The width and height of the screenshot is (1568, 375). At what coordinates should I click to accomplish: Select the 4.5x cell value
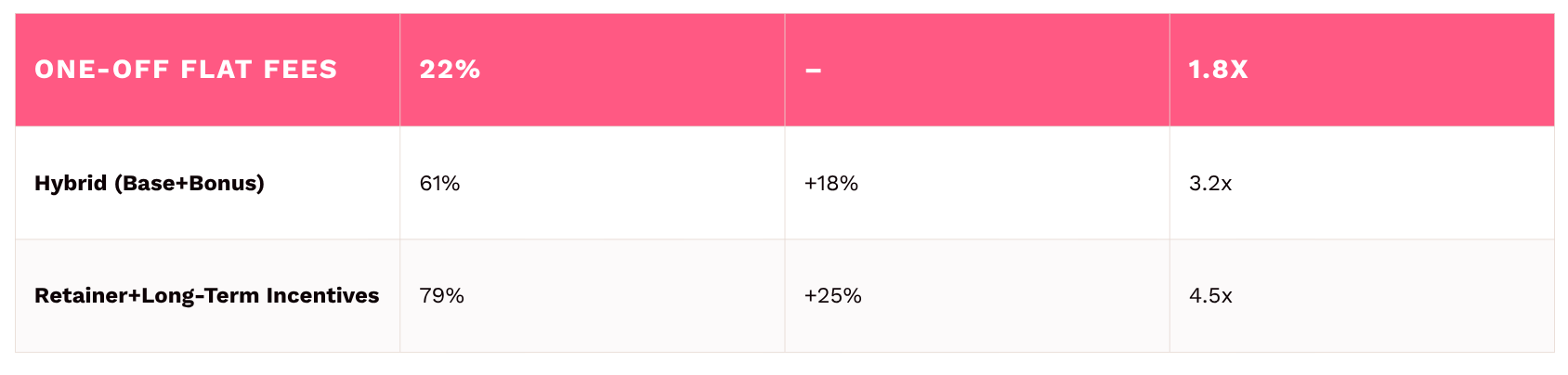pyautogui.click(x=1210, y=295)
